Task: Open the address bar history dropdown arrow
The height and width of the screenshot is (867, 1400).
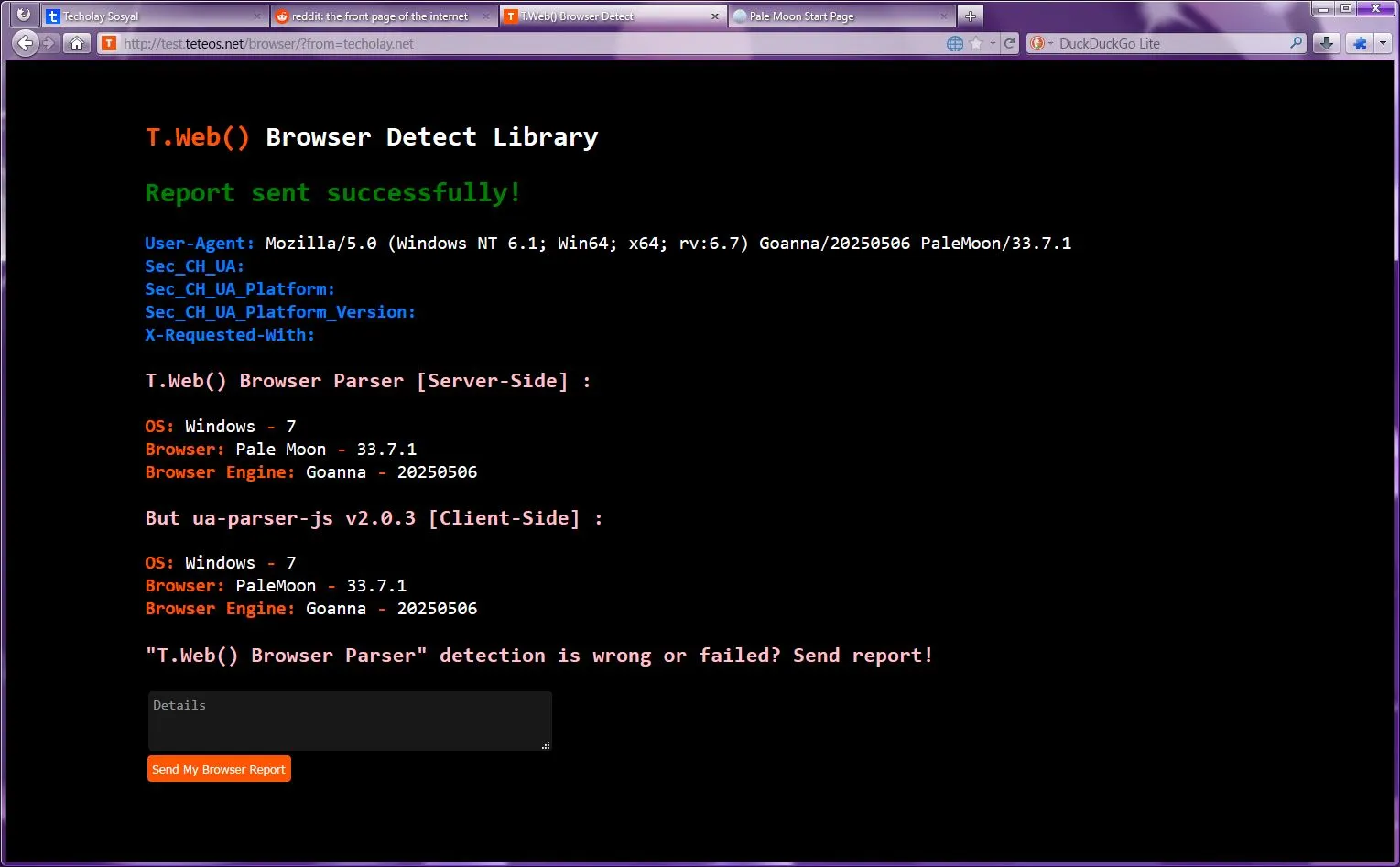Action: pyautogui.click(x=993, y=43)
